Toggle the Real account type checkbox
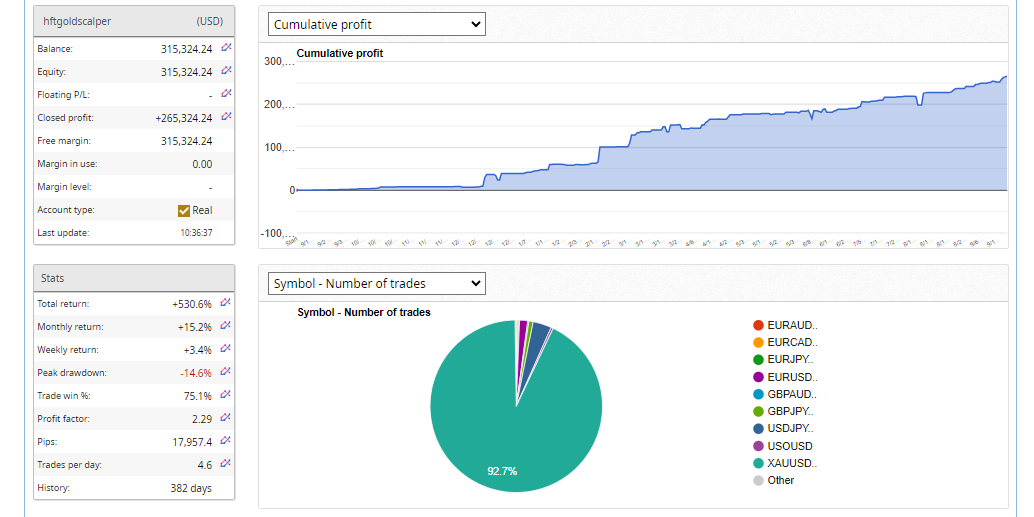Viewport: 1034px width, 517px height. (184, 210)
